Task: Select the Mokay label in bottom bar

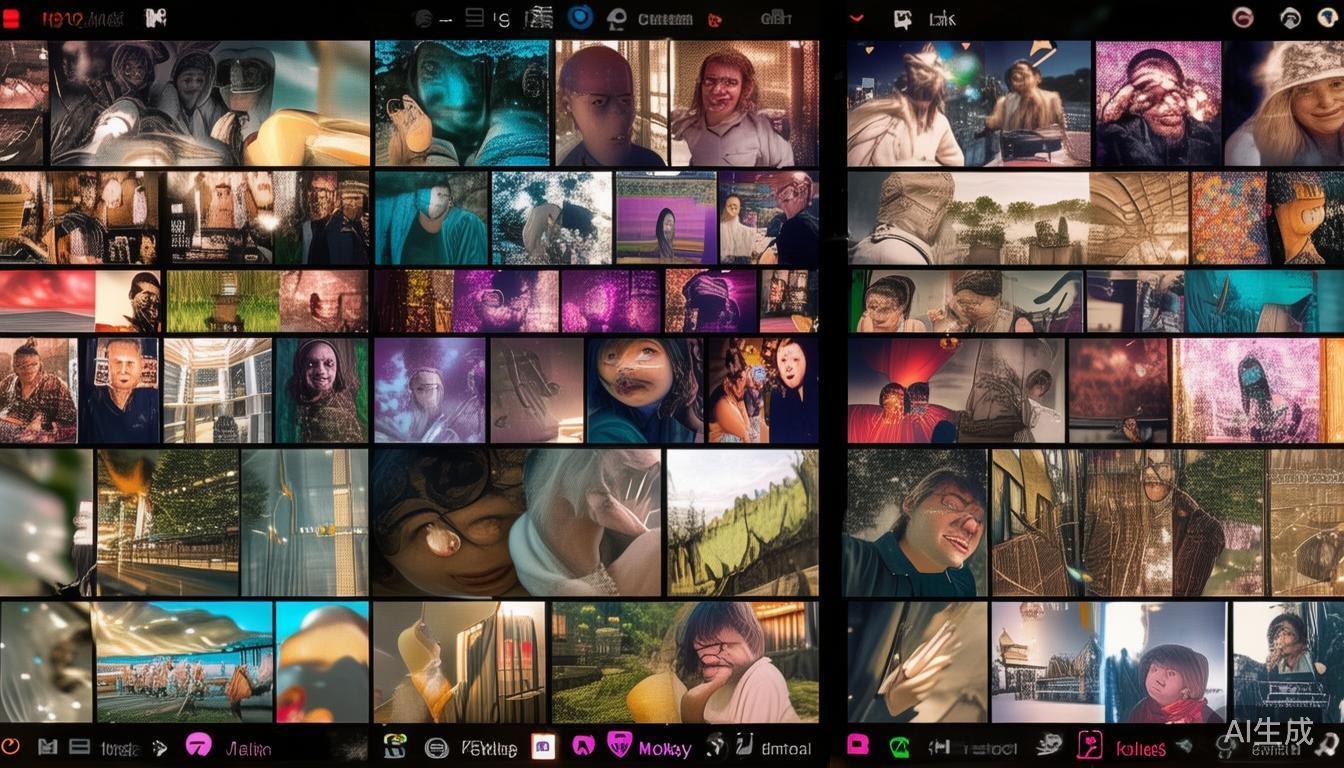Action: 665,749
